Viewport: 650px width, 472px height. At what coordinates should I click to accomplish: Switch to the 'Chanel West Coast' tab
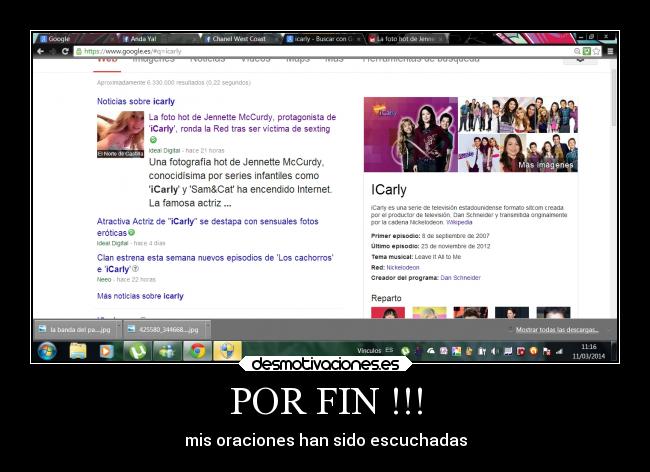pyautogui.click(x=241, y=39)
